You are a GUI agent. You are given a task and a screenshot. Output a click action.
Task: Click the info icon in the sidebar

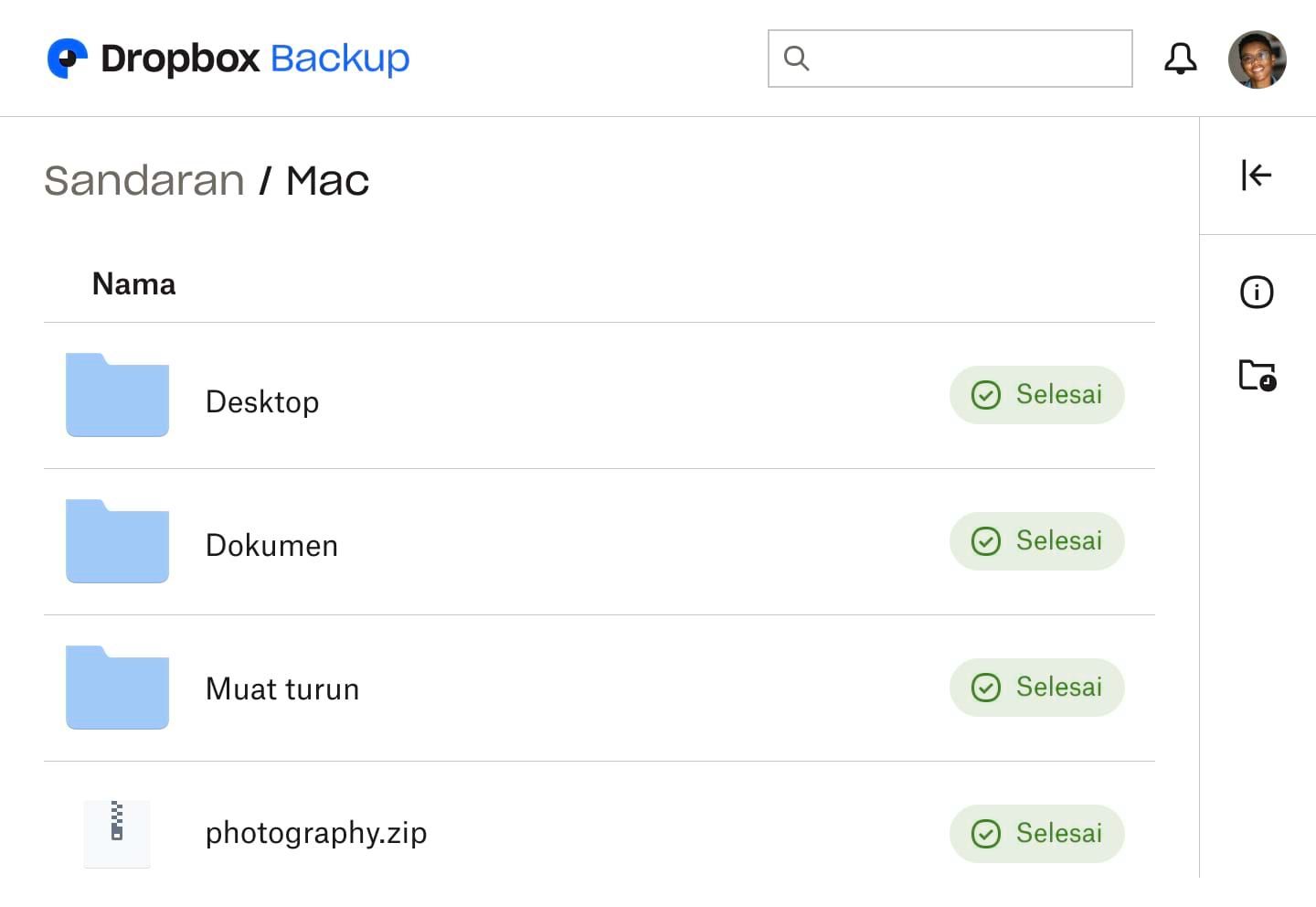[x=1257, y=292]
